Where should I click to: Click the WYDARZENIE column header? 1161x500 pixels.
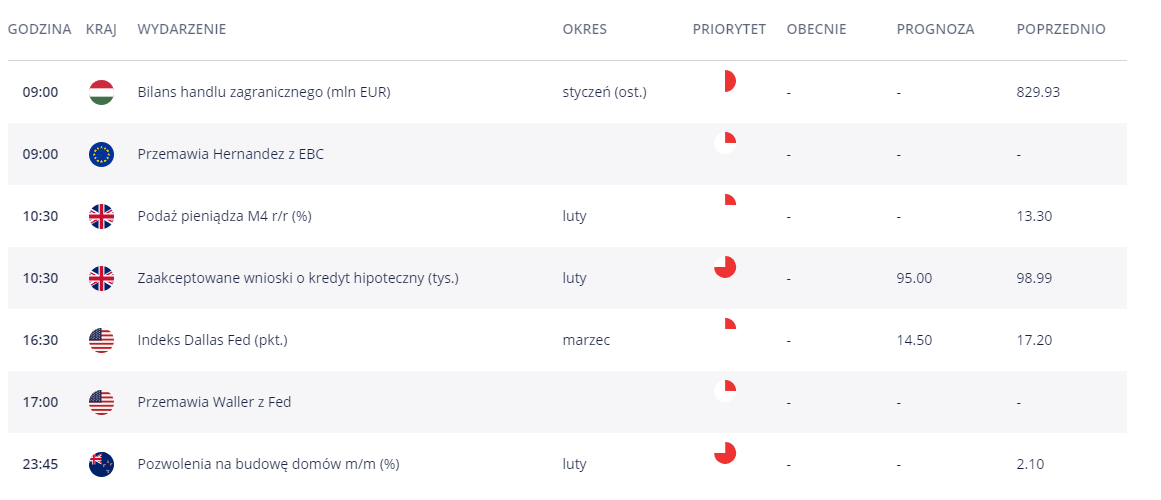pyautogui.click(x=182, y=30)
